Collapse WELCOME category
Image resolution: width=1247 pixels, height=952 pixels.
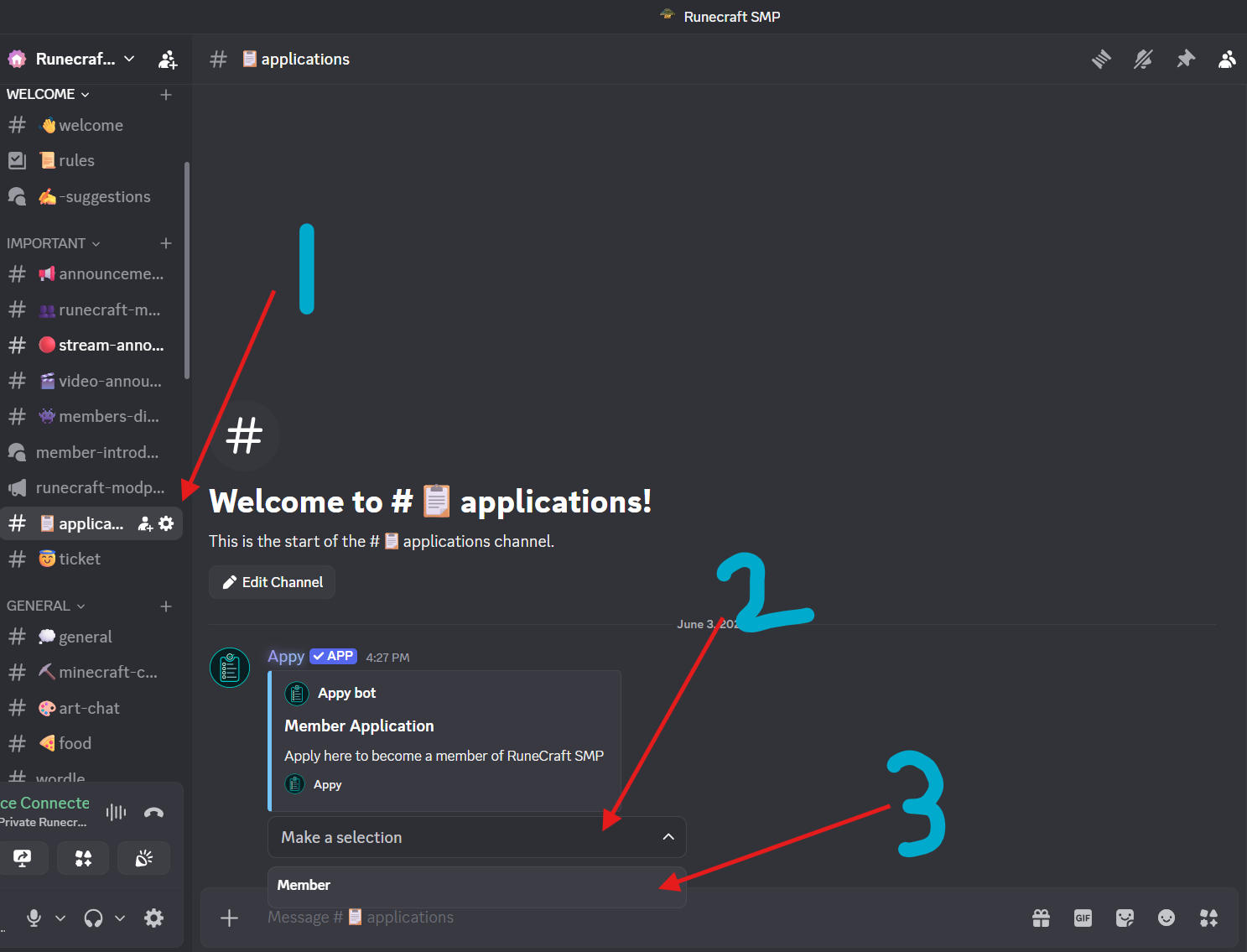click(x=48, y=95)
